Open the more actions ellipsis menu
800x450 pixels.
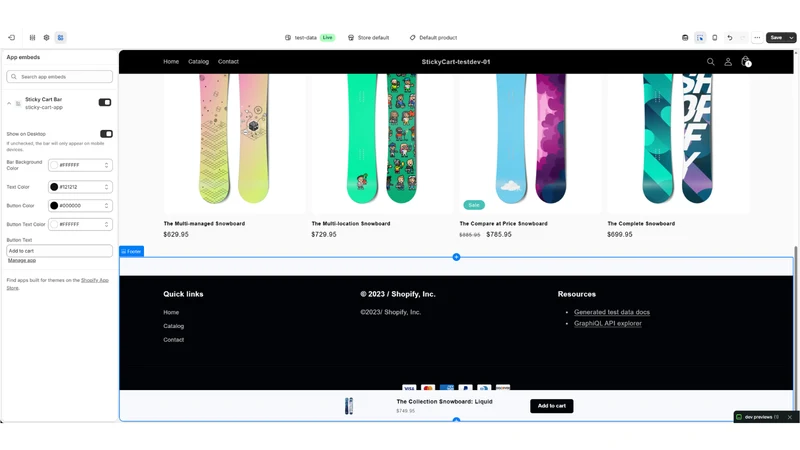[757, 38]
